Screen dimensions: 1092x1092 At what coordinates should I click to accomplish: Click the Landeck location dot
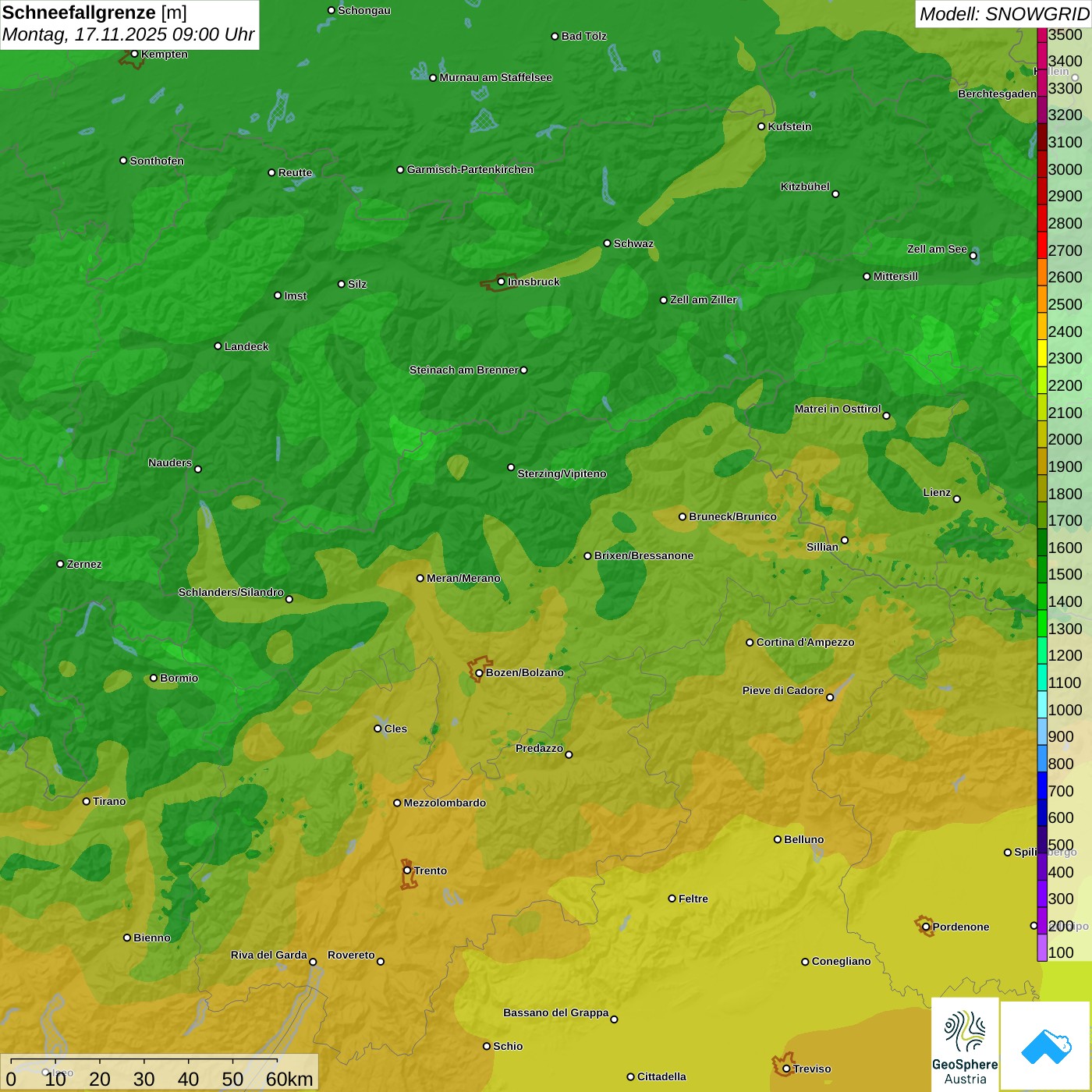pyautogui.click(x=218, y=346)
